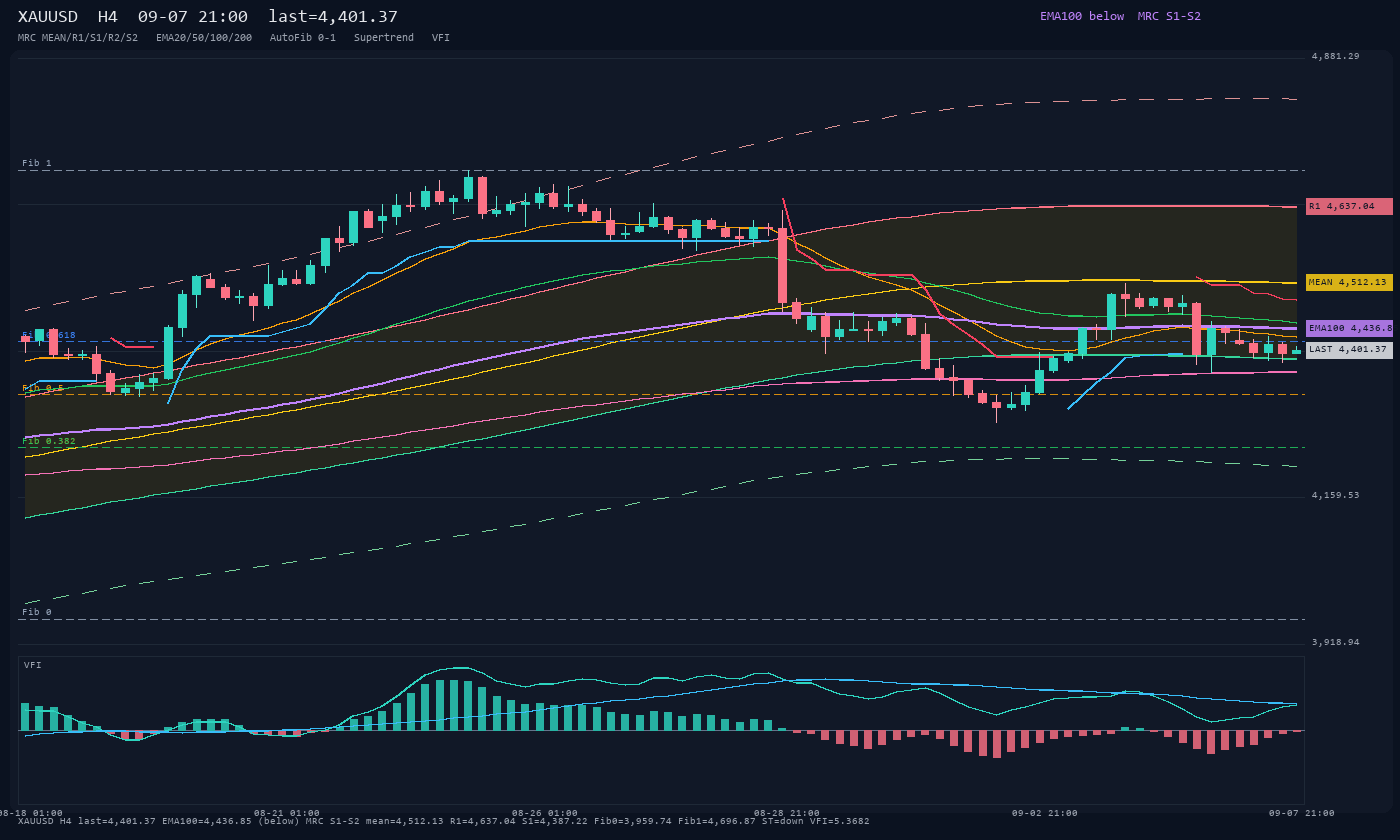Click the yellow MEAN 4,512.13 price tag

coord(1349,282)
